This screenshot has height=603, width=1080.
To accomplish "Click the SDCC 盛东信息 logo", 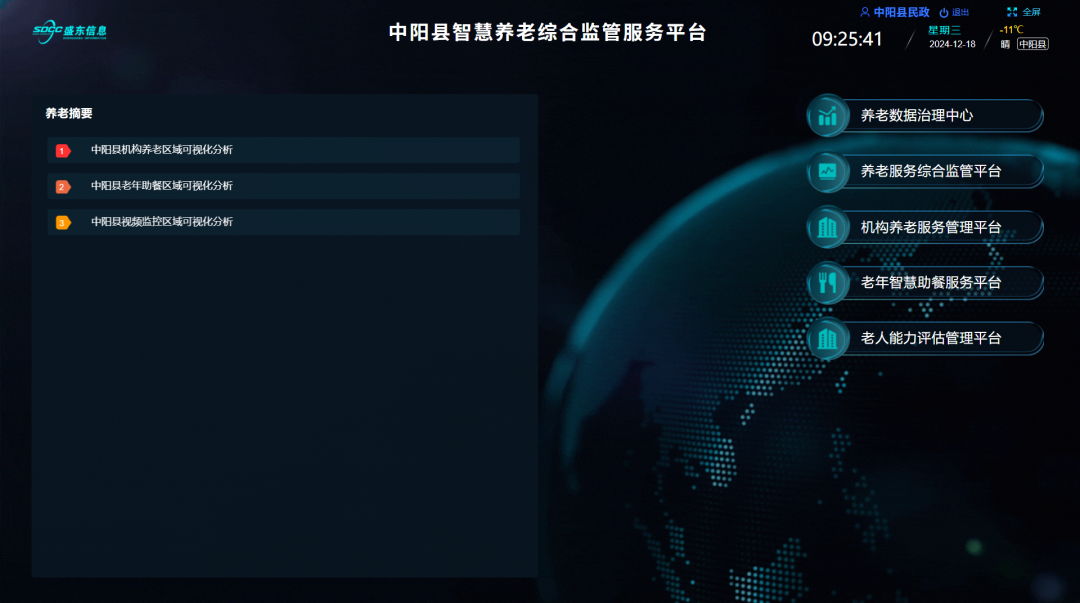I will coord(70,31).
